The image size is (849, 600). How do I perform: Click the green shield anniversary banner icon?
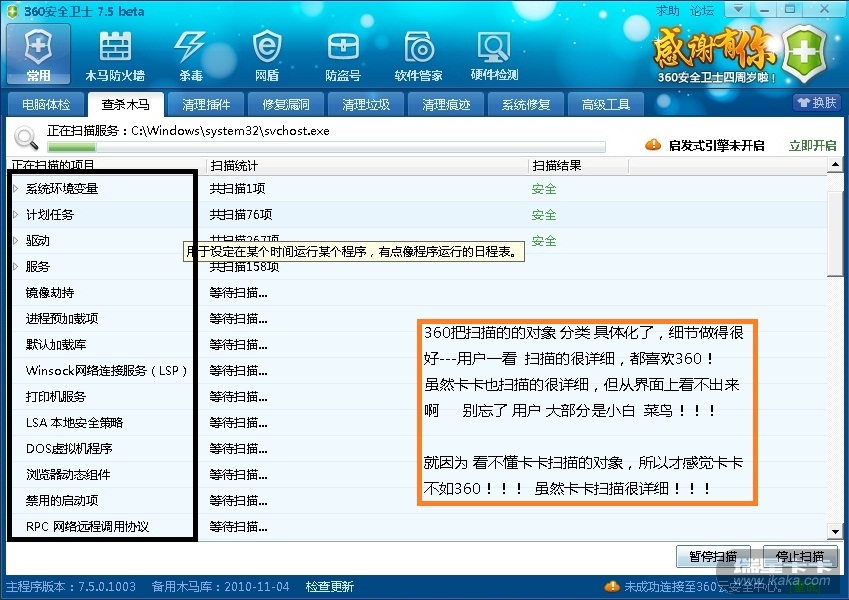tap(806, 53)
